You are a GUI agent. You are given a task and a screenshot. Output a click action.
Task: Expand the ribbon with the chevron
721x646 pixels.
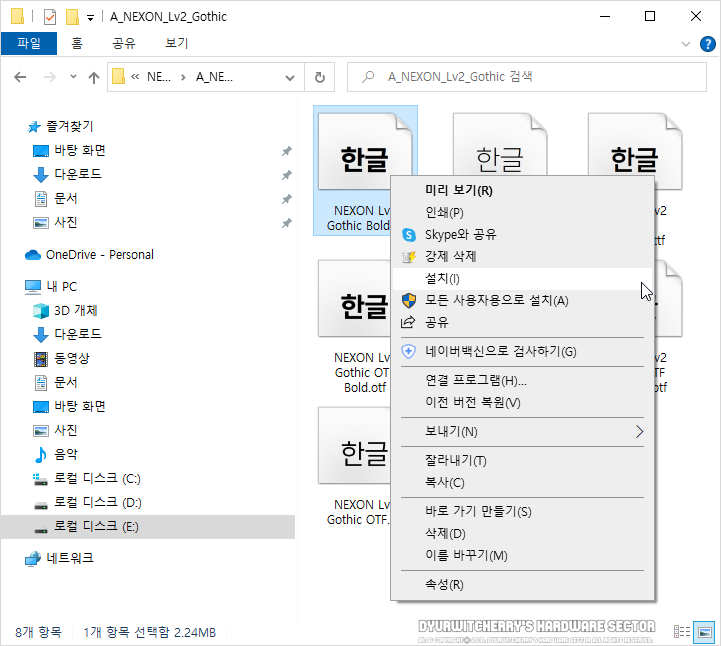pyautogui.click(x=686, y=44)
